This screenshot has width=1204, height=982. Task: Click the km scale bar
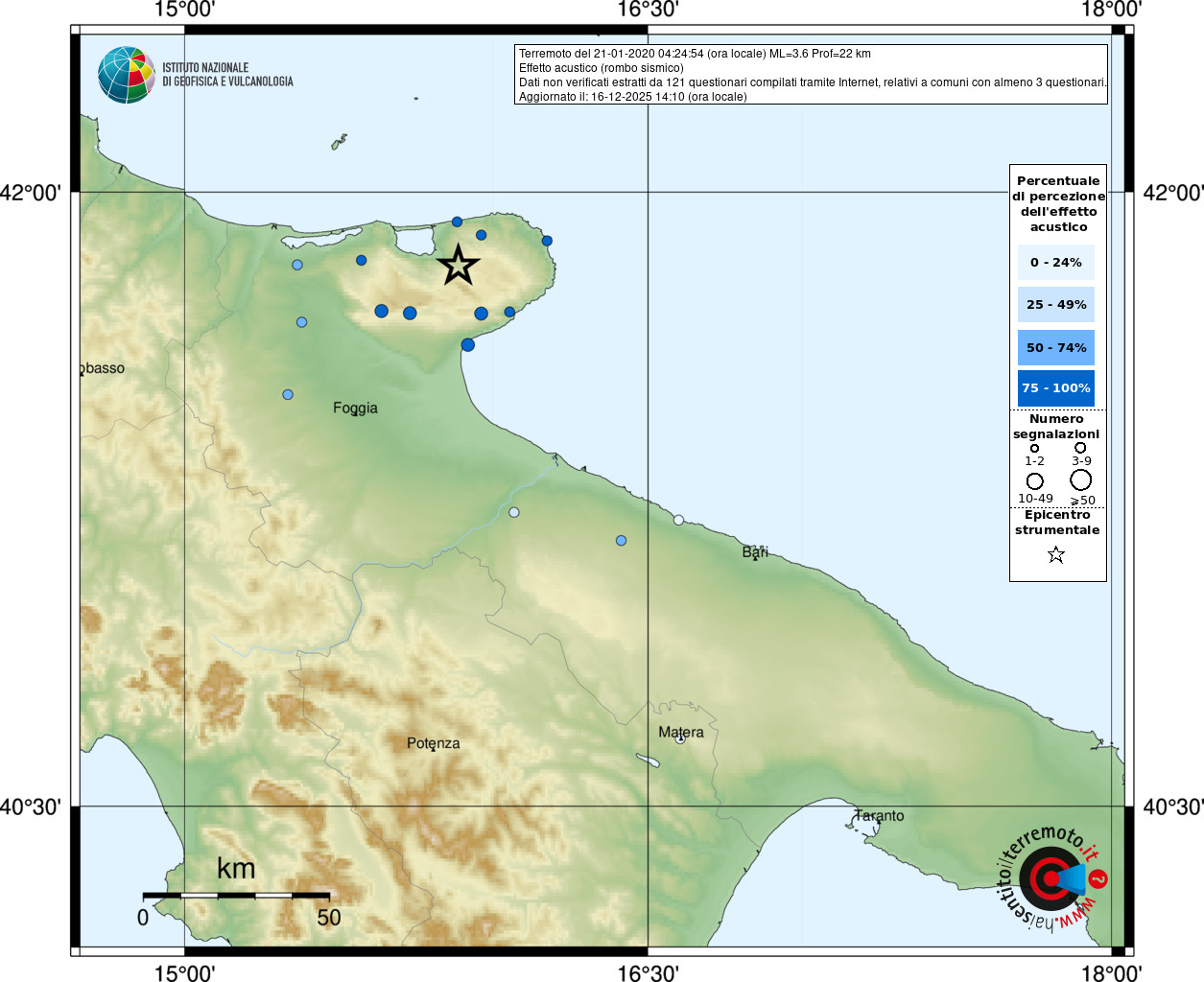(x=236, y=895)
